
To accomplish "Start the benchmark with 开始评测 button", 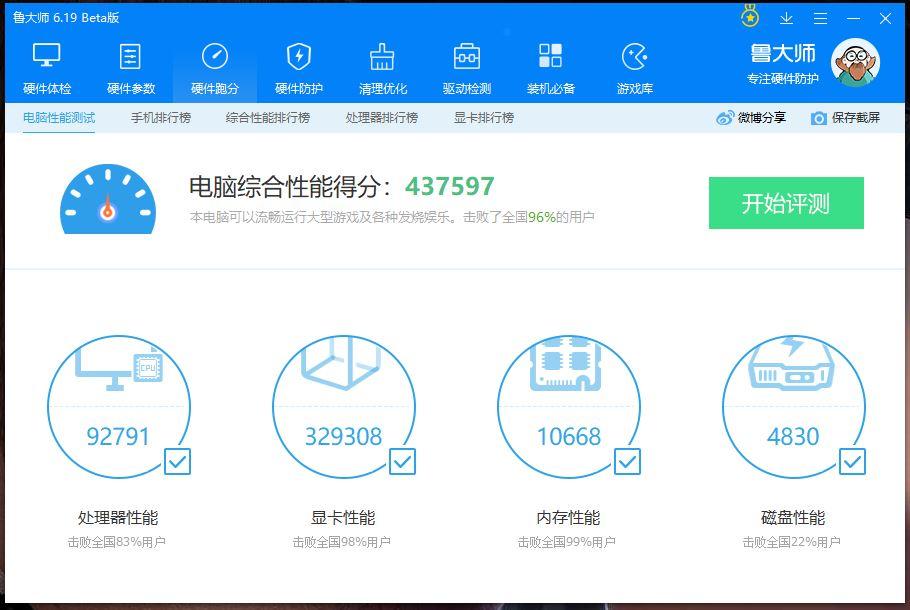I will (x=786, y=203).
